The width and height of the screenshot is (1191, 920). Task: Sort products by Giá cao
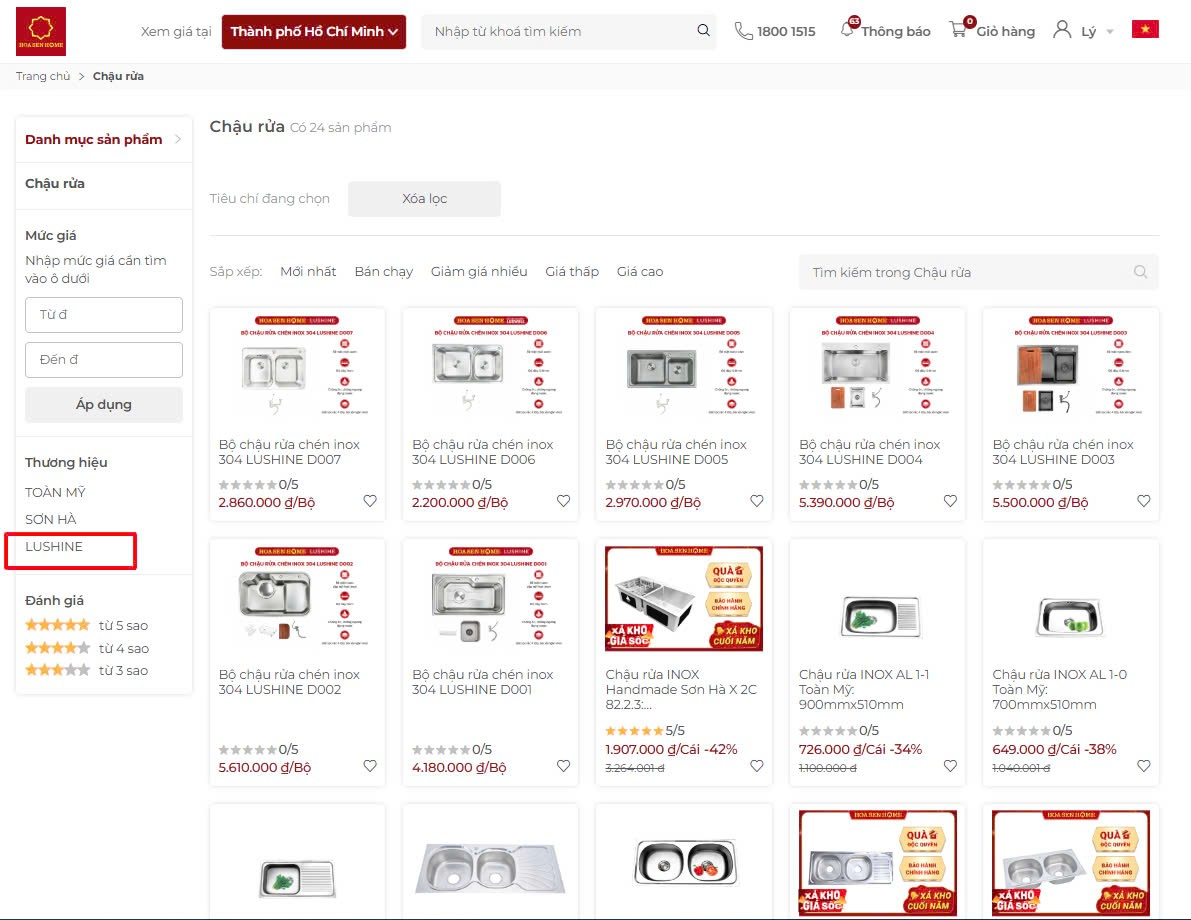pos(640,272)
